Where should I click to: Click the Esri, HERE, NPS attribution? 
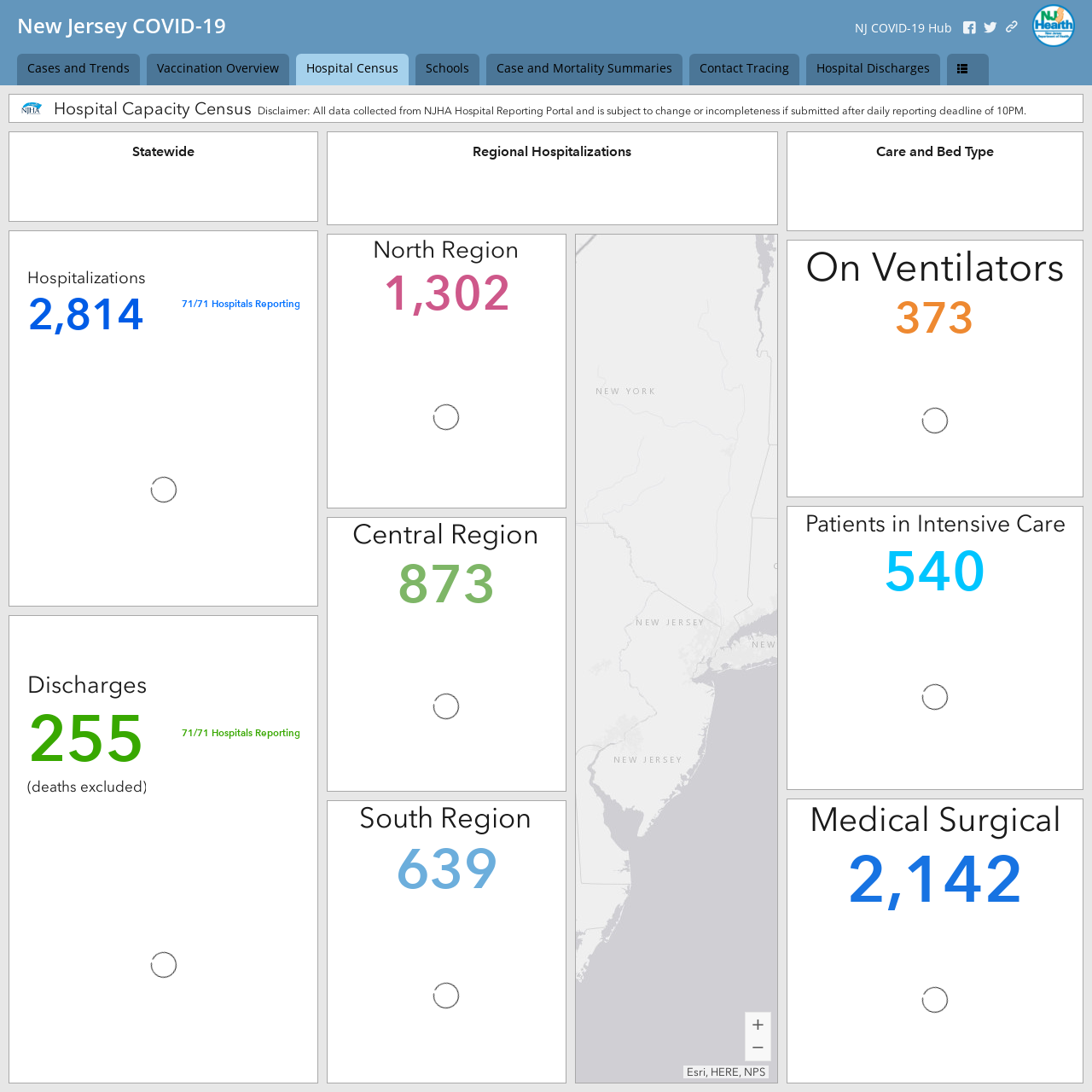coord(726,1072)
